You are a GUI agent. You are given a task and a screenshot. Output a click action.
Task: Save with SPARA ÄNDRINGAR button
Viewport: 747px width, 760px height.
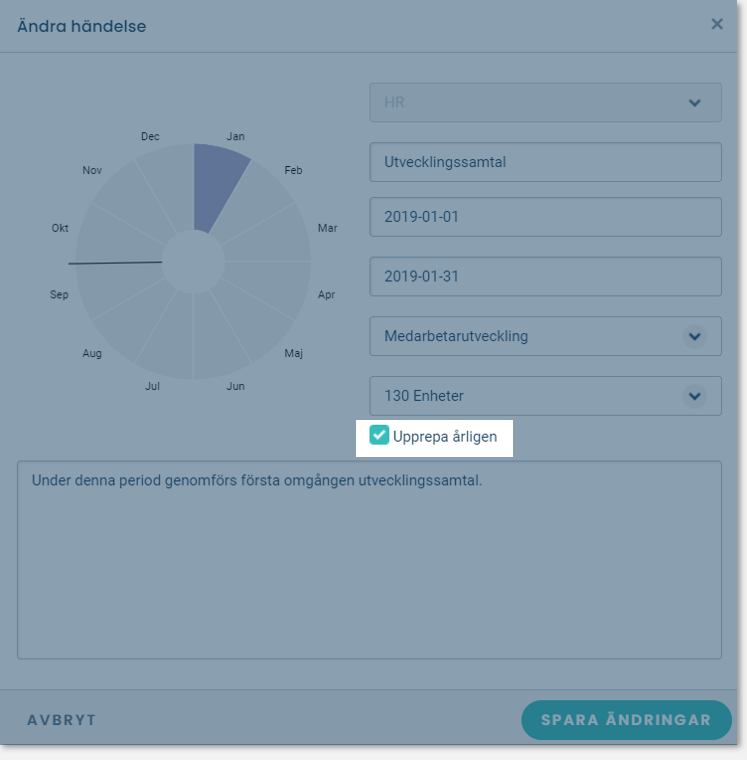626,720
